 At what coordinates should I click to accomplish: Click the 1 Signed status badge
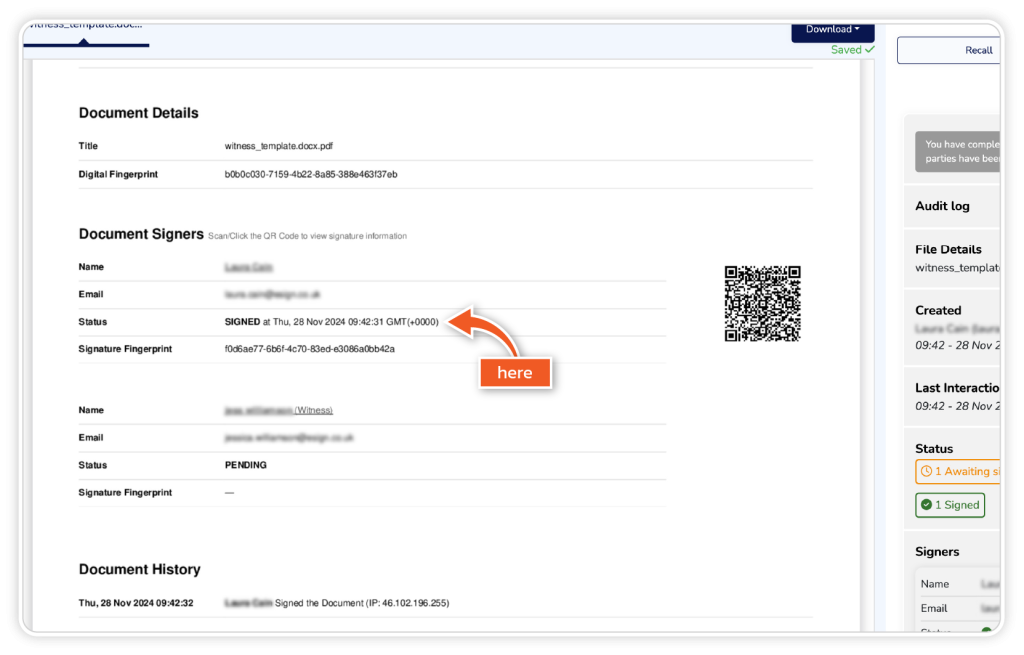coord(950,505)
